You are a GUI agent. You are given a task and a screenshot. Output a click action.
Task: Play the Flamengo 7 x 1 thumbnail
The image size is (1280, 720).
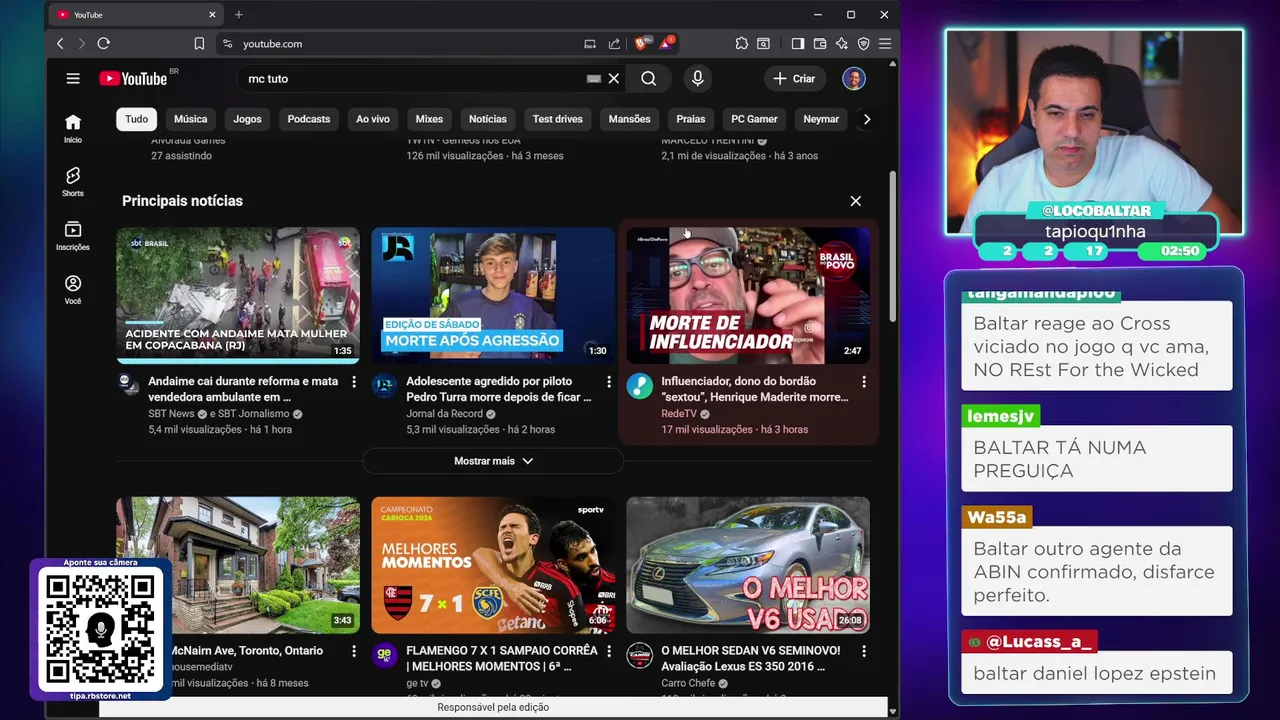pyautogui.click(x=493, y=565)
